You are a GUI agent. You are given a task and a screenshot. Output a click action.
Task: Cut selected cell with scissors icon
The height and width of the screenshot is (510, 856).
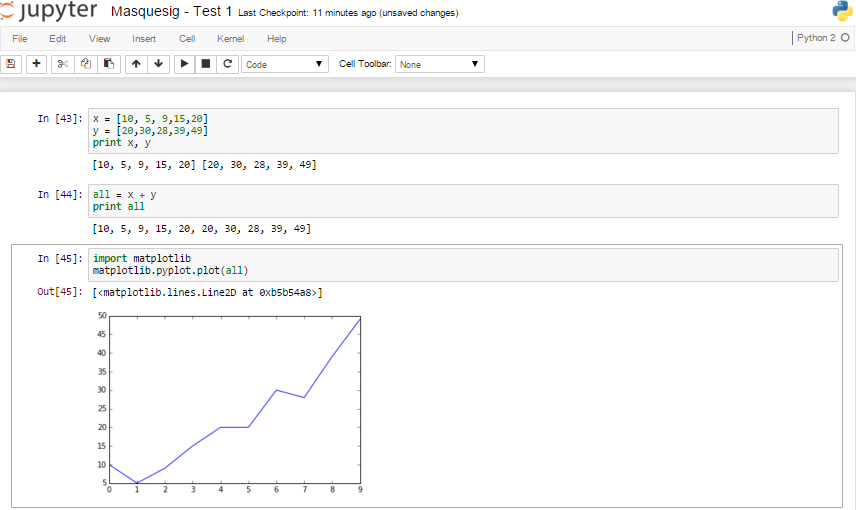[x=62, y=64]
